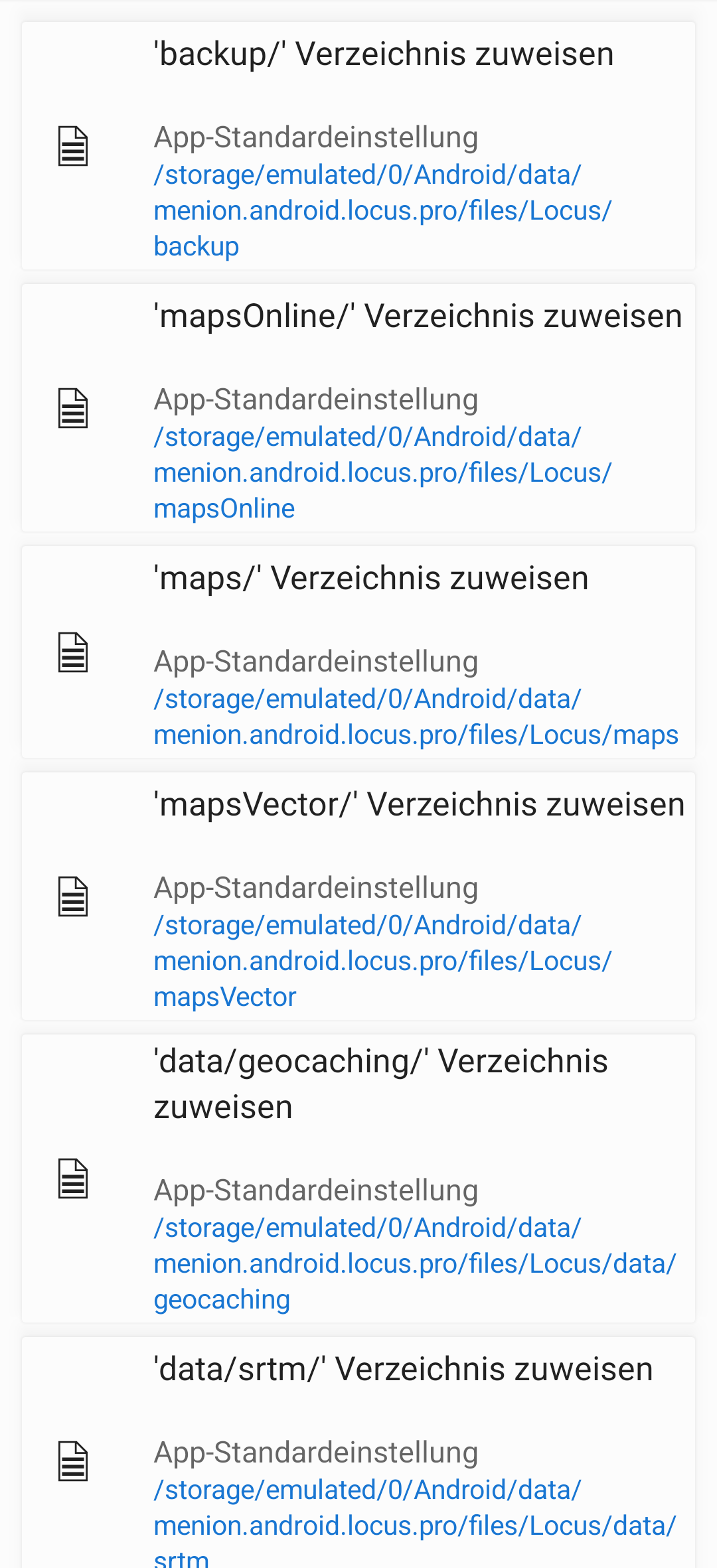This screenshot has height=1568, width=717.
Task: Select App-Standardeinstellung text under backup entry
Action: pyautogui.click(x=316, y=137)
